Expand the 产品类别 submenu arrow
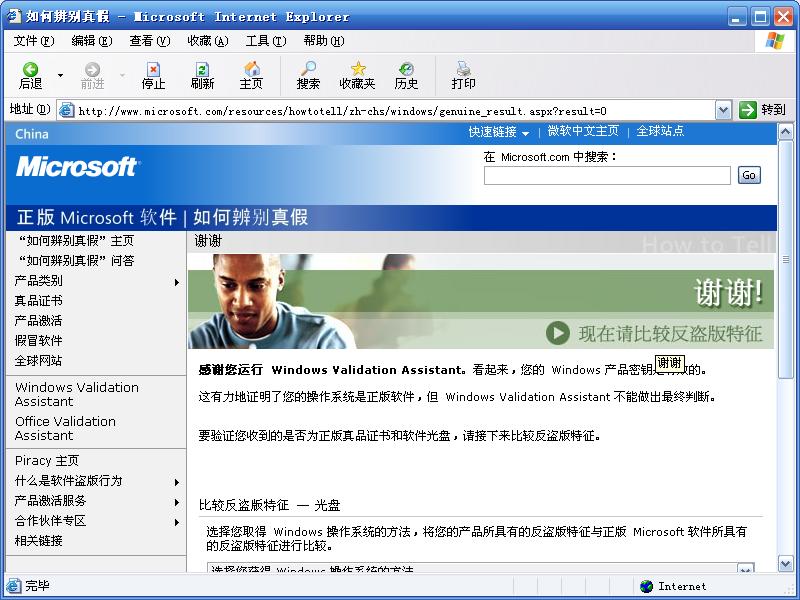Image resolution: width=800 pixels, height=600 pixels. [x=177, y=282]
